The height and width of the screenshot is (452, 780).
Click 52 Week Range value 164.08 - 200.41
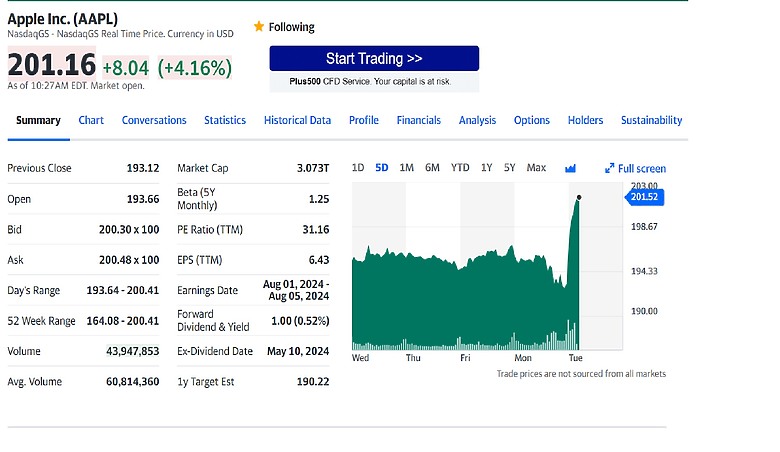point(123,321)
